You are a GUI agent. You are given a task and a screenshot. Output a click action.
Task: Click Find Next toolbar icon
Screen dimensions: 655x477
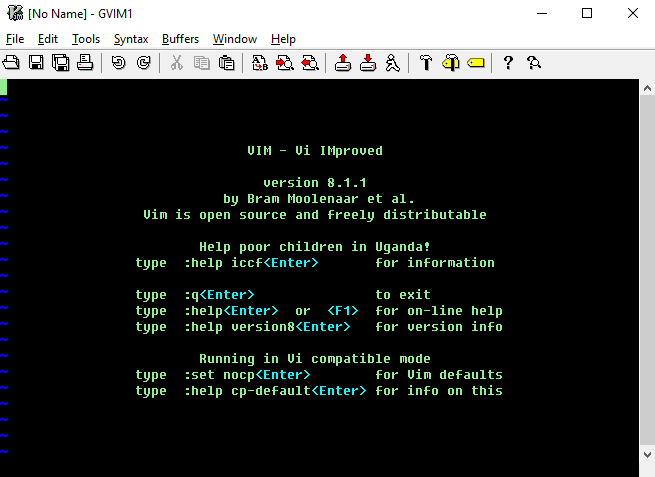[285, 63]
